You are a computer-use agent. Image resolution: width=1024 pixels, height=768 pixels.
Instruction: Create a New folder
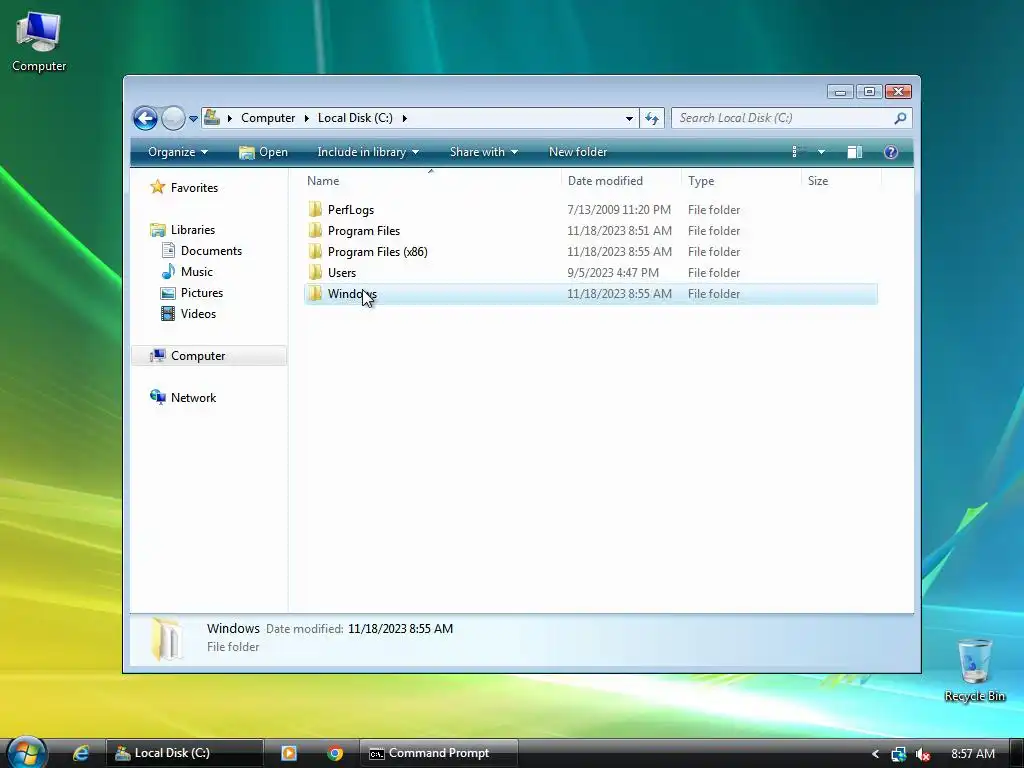coord(578,152)
